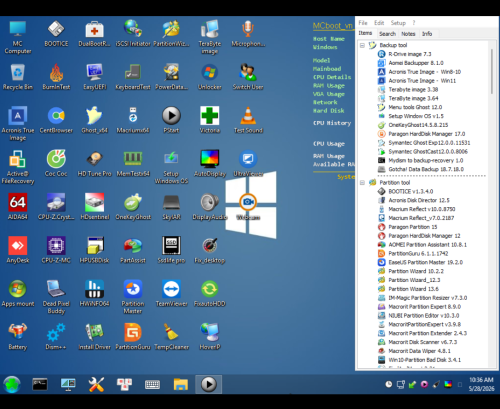Viewport: 500px width, 409px height.
Task: Open the Dism++ desktop icon
Action: tap(56, 337)
